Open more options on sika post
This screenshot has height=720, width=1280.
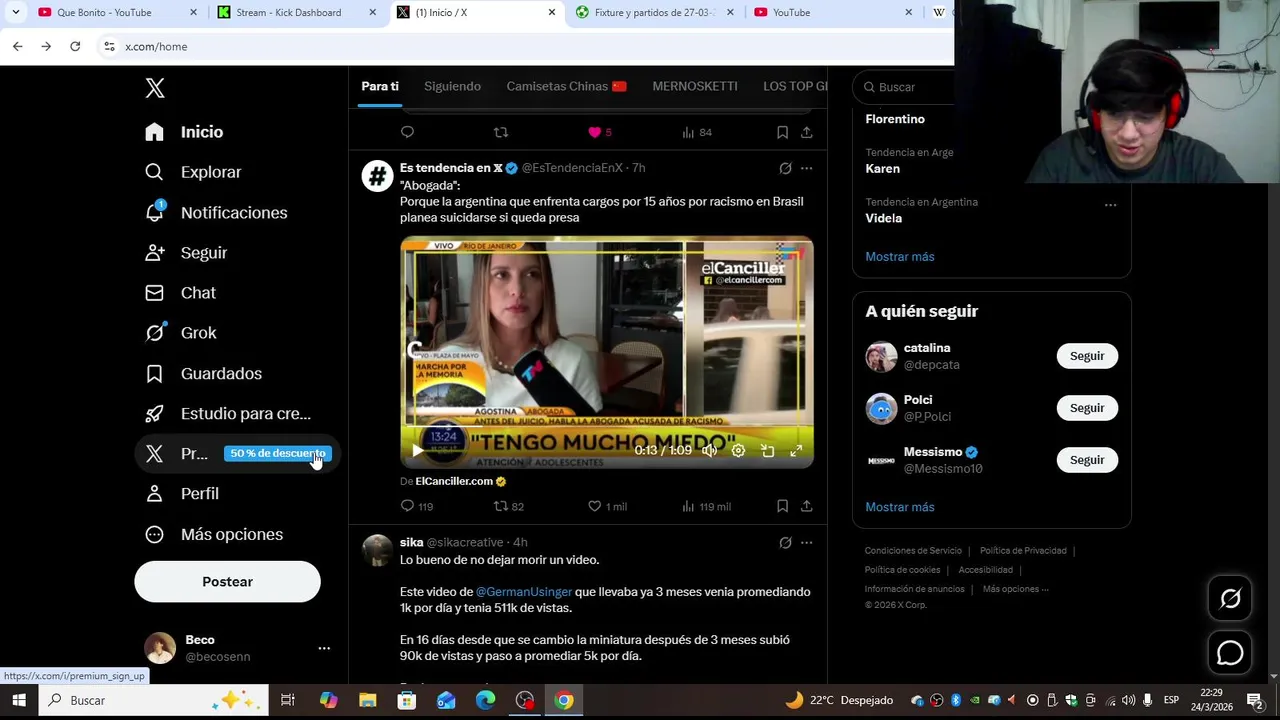[806, 543]
